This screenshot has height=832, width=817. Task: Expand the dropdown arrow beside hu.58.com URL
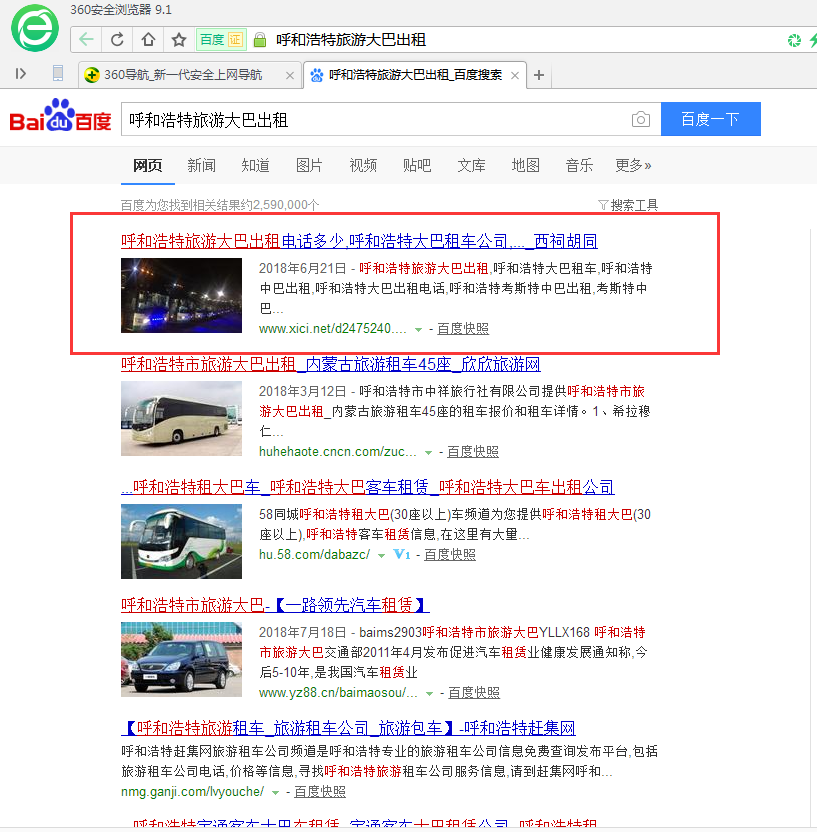coord(381,556)
